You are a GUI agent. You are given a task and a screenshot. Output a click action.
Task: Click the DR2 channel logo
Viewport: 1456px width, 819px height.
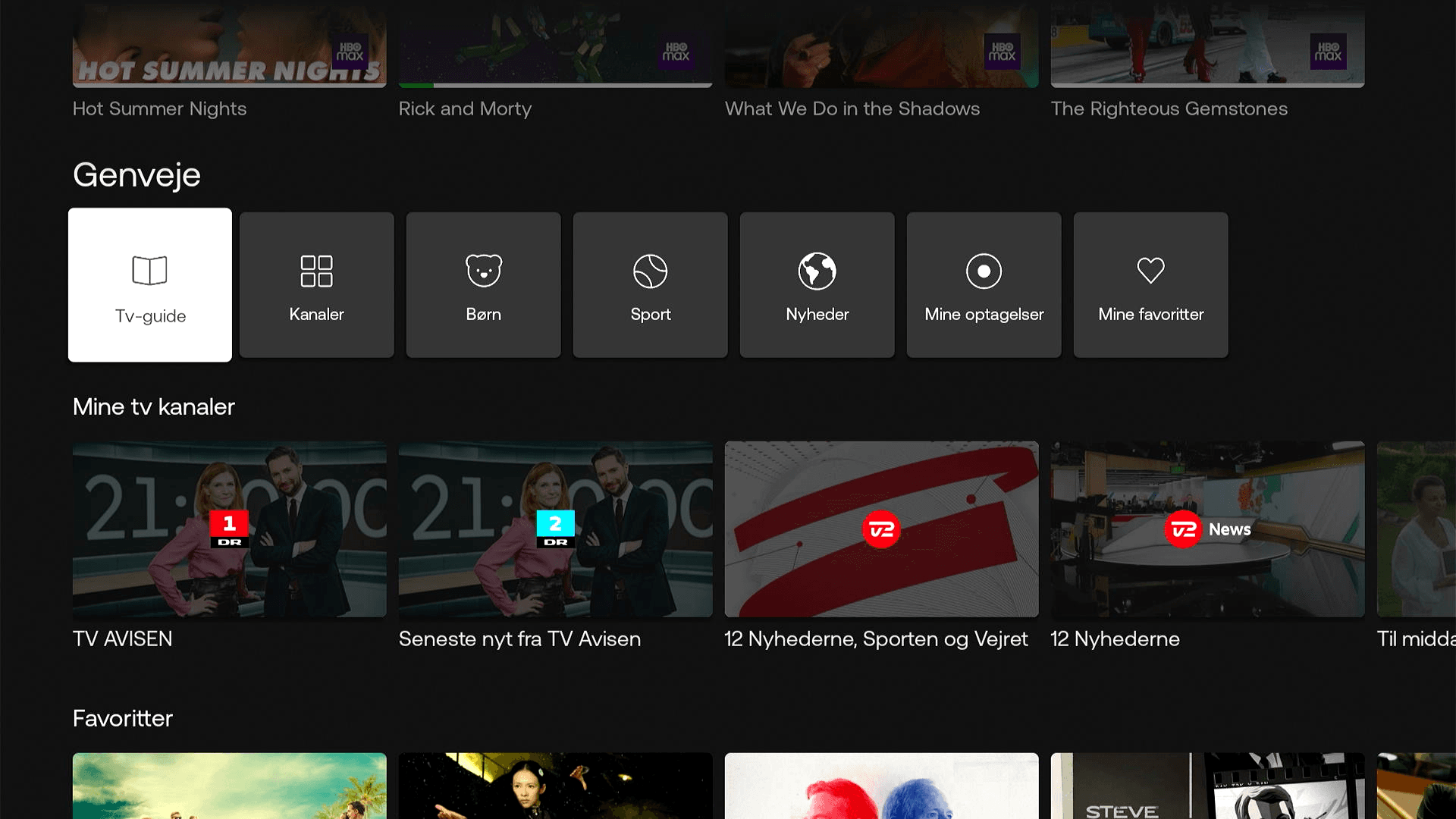coord(555,529)
